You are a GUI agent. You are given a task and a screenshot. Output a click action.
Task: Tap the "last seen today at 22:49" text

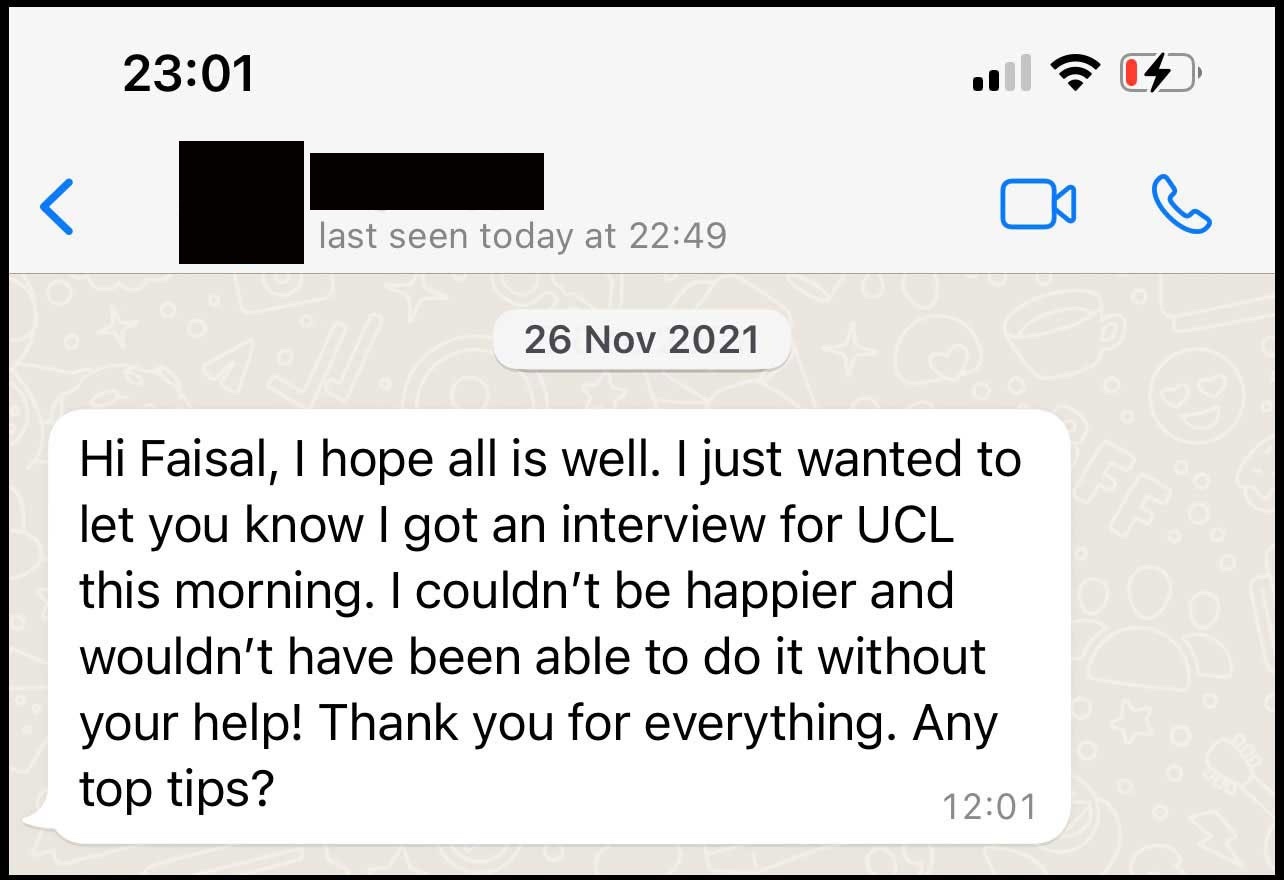522,236
